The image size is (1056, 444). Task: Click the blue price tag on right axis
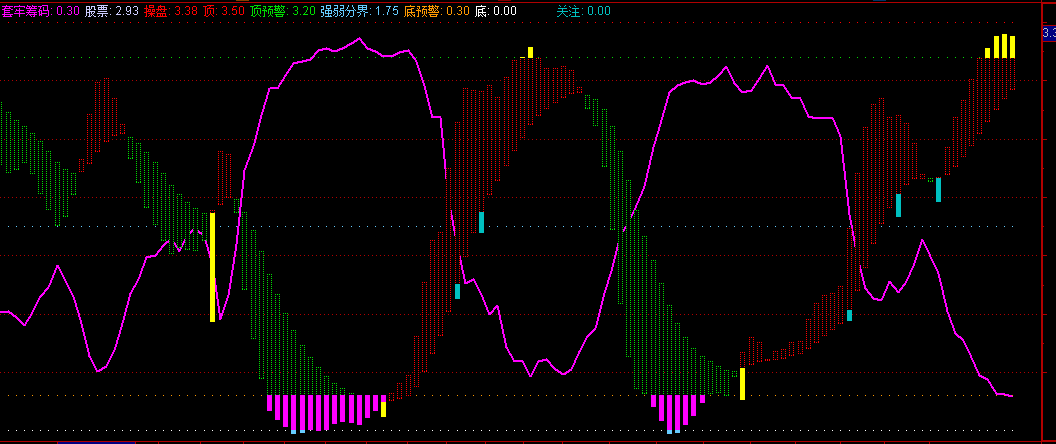tap(1049, 34)
